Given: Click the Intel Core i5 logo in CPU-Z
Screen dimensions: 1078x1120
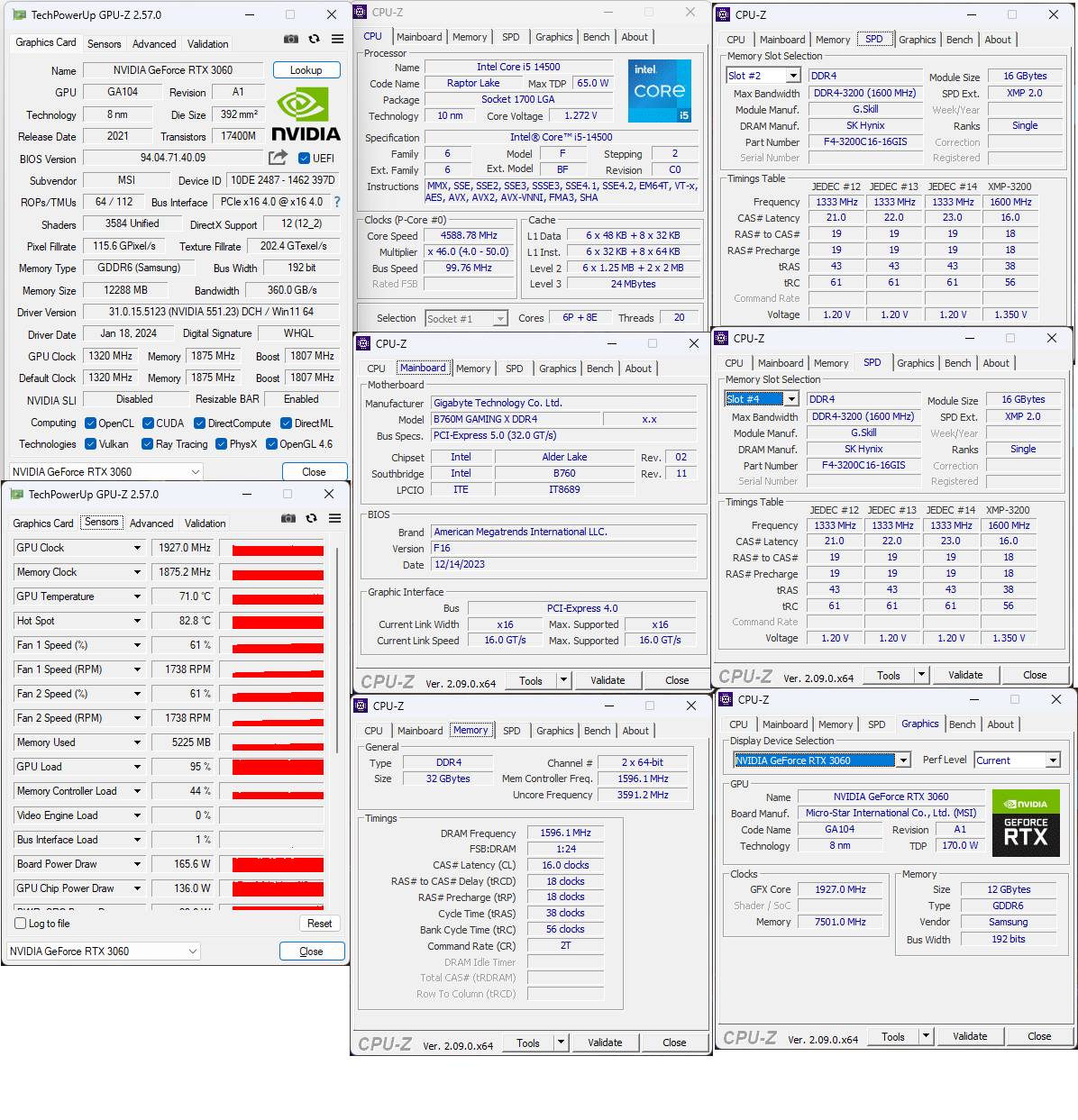Looking at the screenshot, I should point(660,91).
